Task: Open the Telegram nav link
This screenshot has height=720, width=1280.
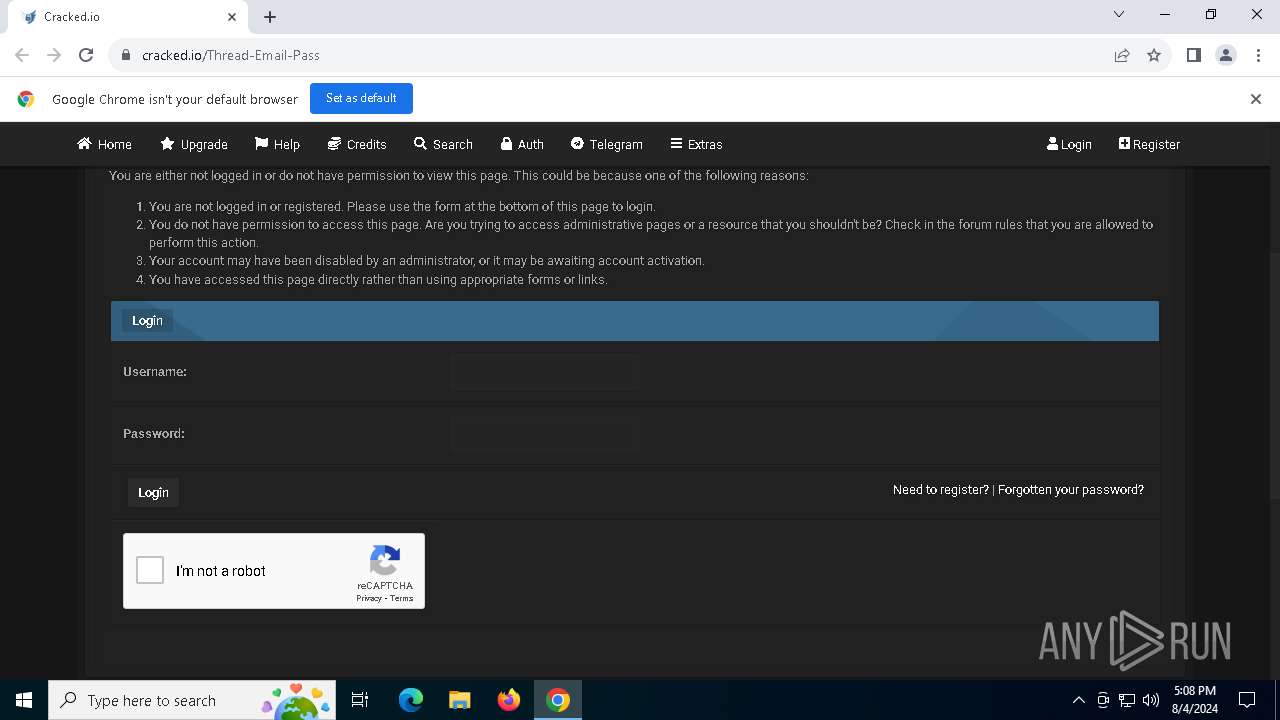Action: 606,144
